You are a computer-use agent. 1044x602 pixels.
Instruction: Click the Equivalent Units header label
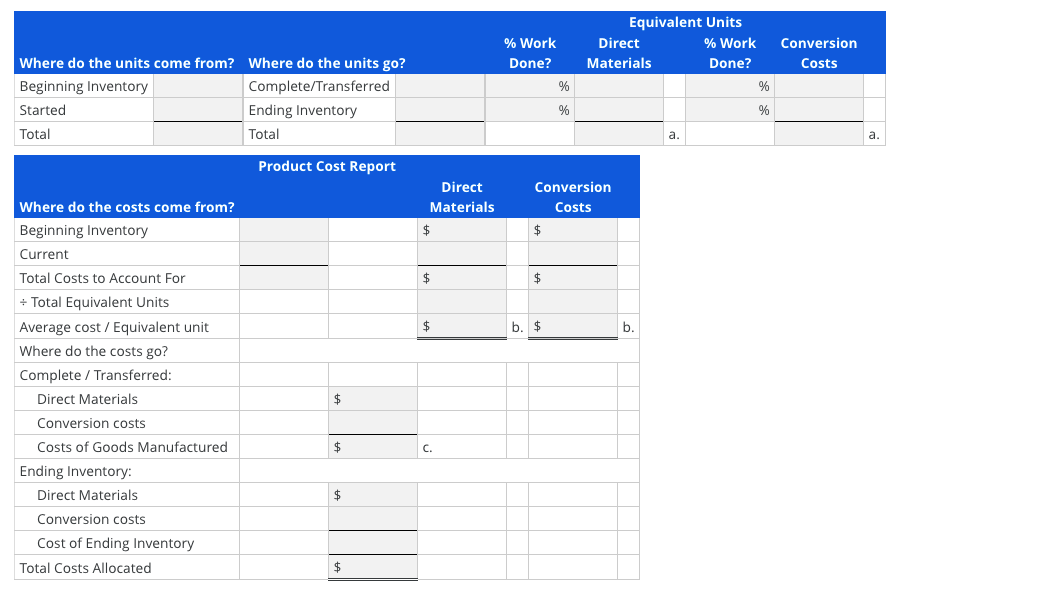click(684, 21)
